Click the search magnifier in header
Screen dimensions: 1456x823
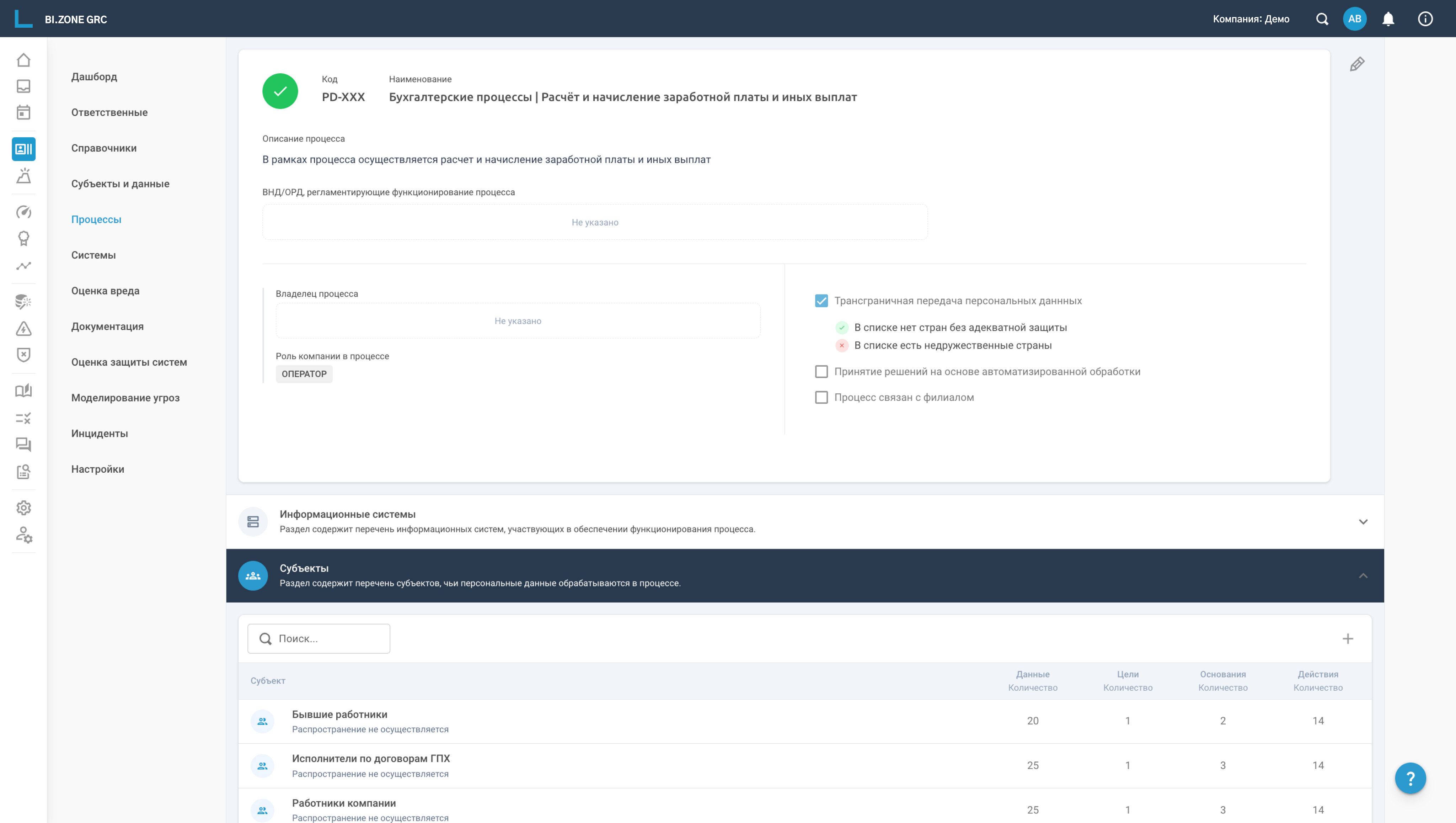pos(1322,19)
